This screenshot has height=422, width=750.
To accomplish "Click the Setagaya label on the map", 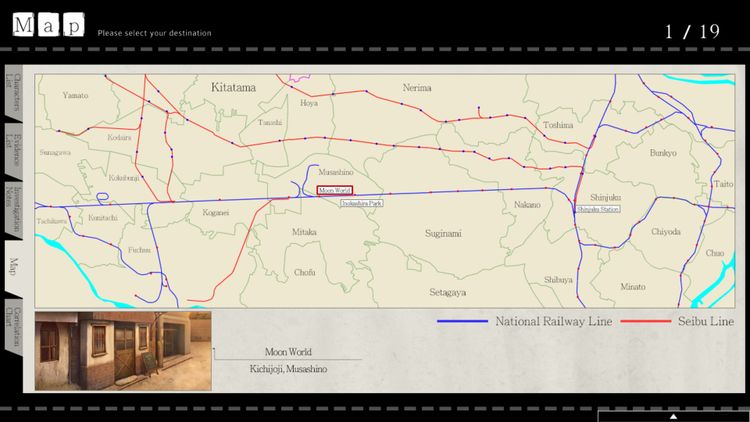I will coord(447,293).
